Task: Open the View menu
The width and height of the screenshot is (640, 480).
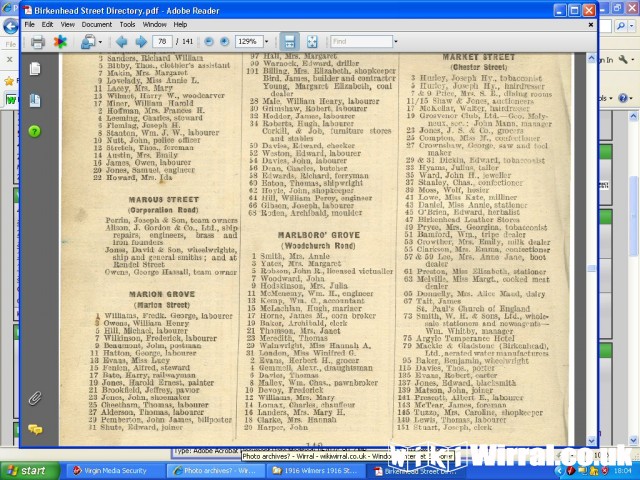Action: click(x=68, y=24)
